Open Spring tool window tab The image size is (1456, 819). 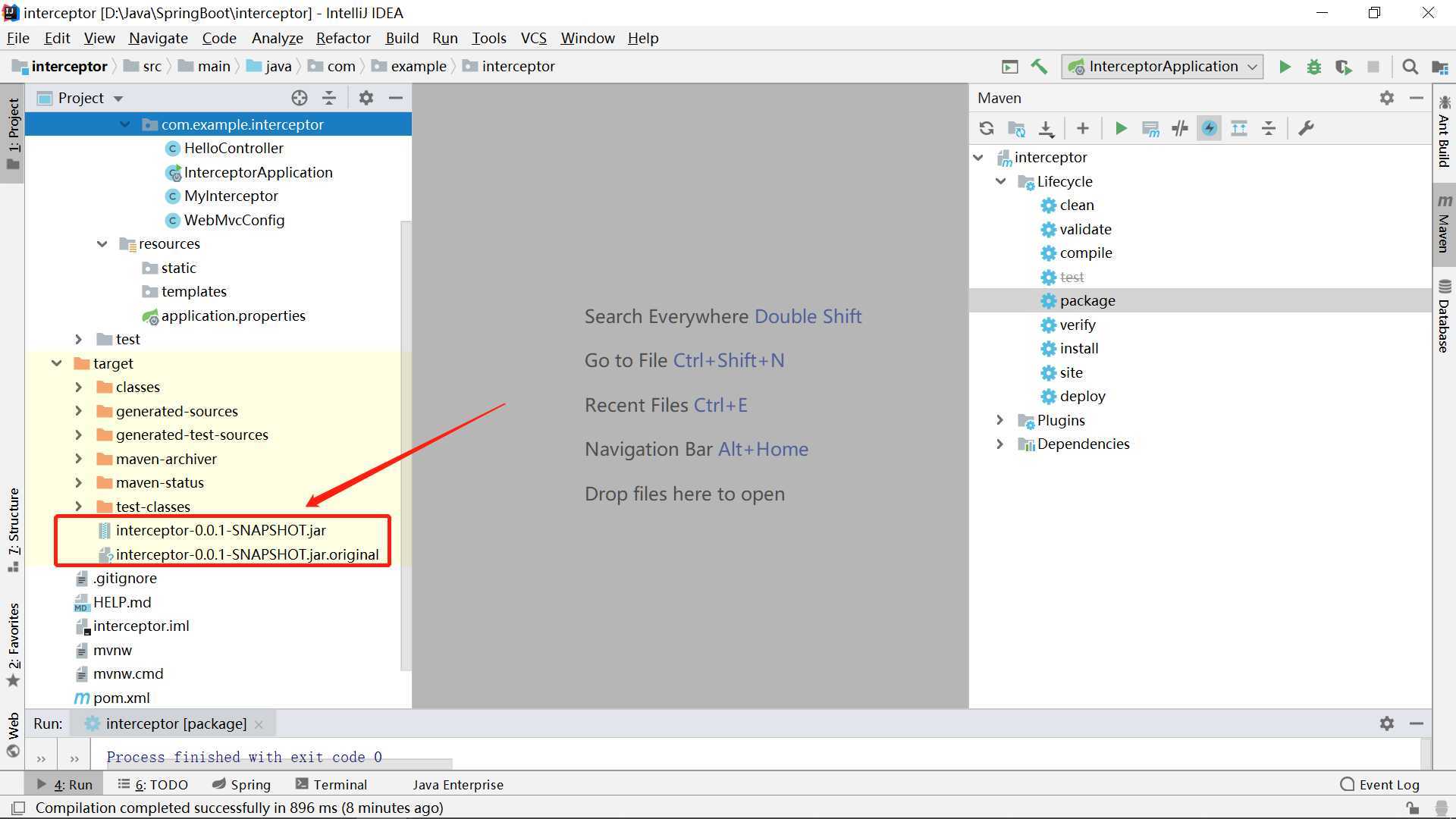pyautogui.click(x=241, y=784)
